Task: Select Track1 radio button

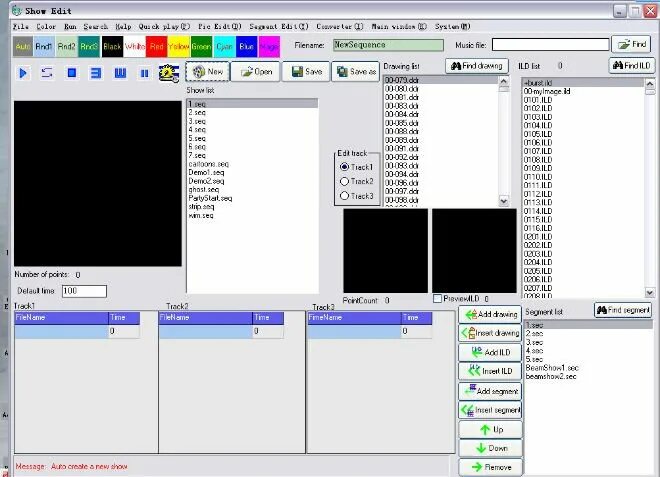Action: point(356,167)
